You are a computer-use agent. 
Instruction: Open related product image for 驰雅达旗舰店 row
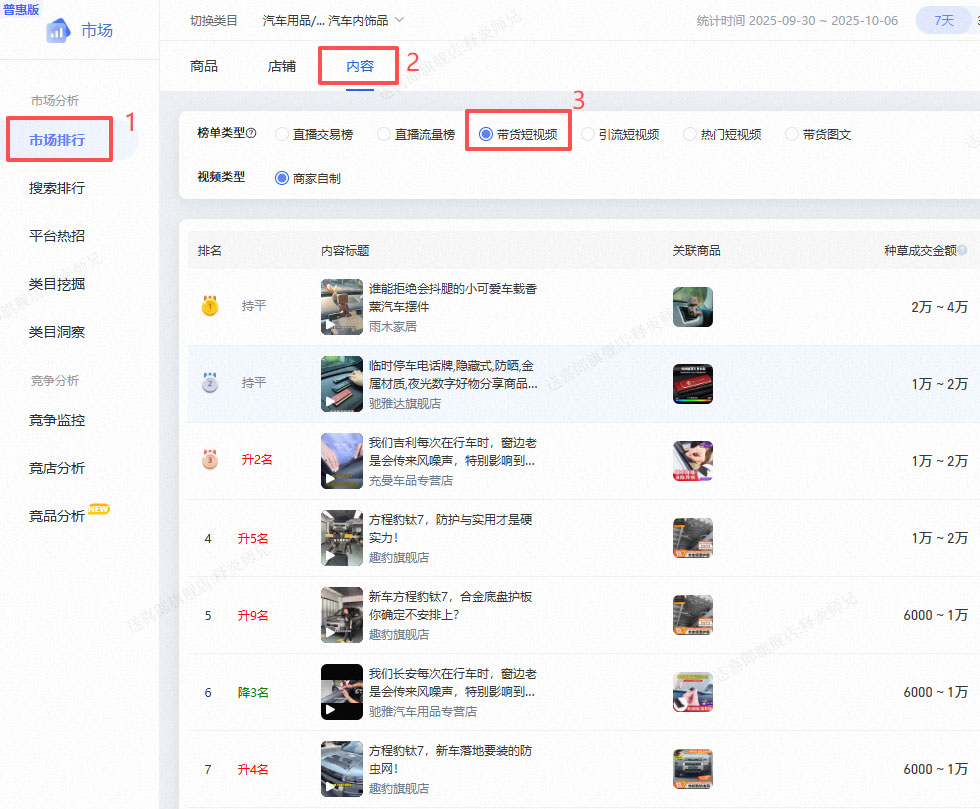coord(692,384)
